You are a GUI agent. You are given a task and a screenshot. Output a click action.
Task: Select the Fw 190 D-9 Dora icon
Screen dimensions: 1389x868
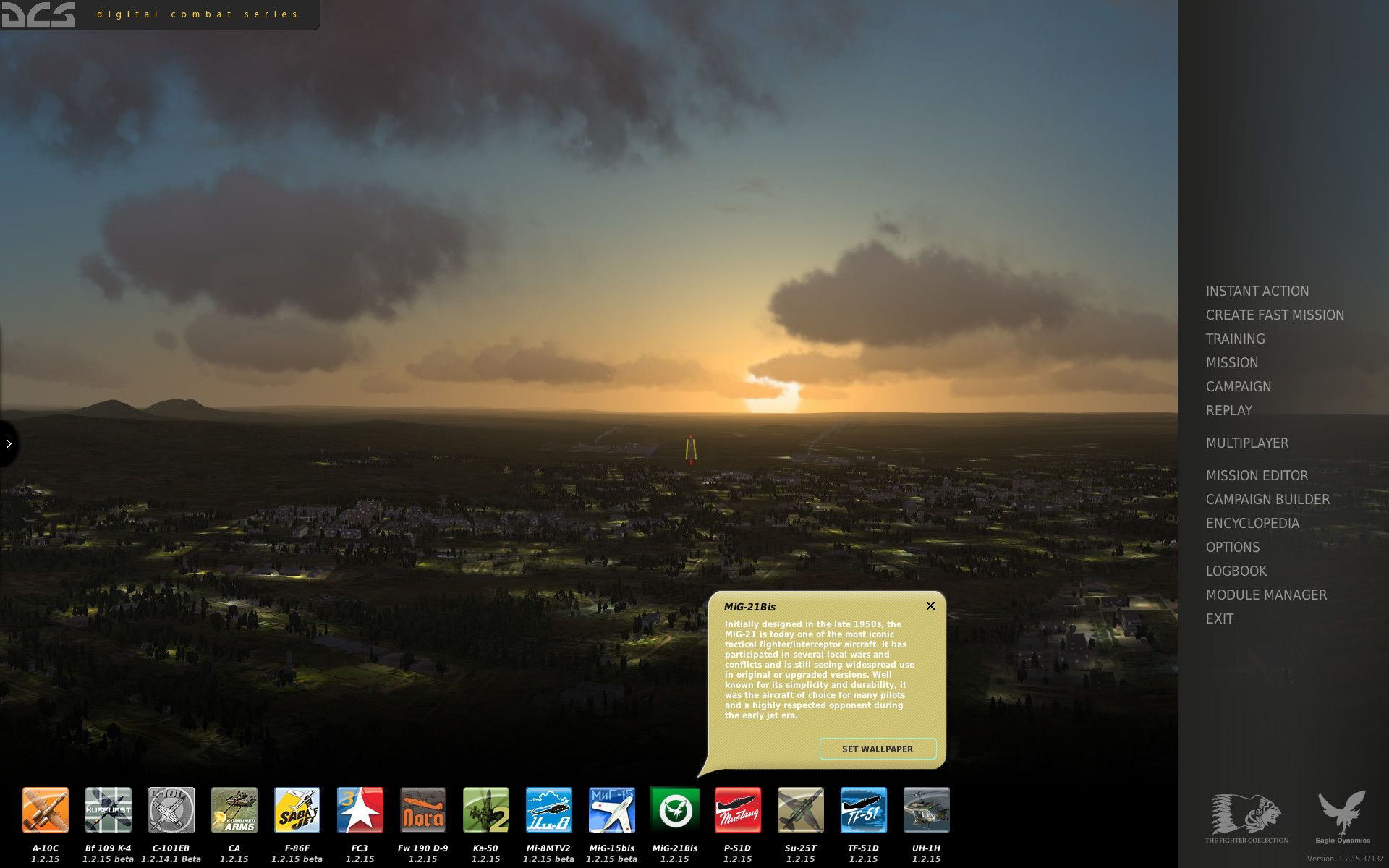click(423, 810)
